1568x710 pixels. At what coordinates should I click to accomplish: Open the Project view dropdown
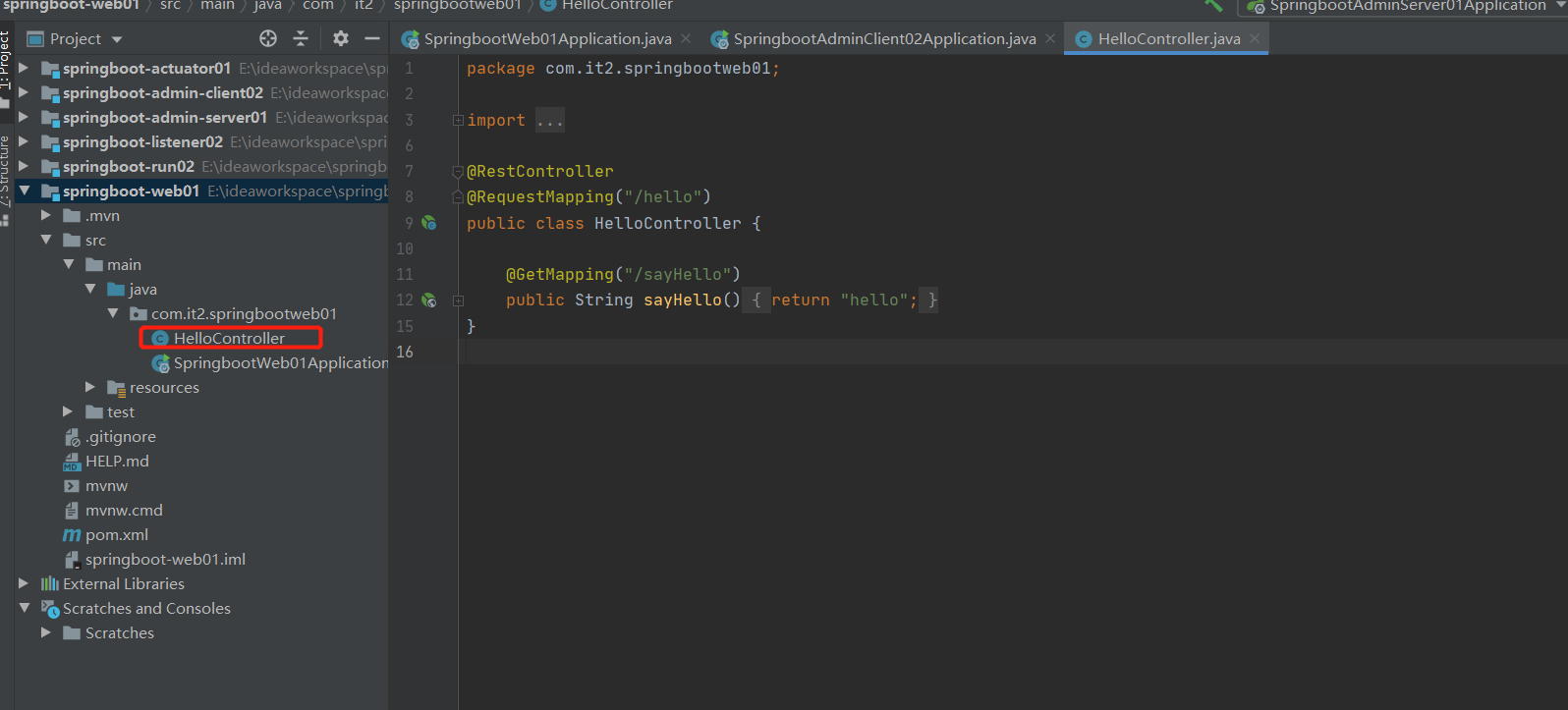[x=117, y=39]
